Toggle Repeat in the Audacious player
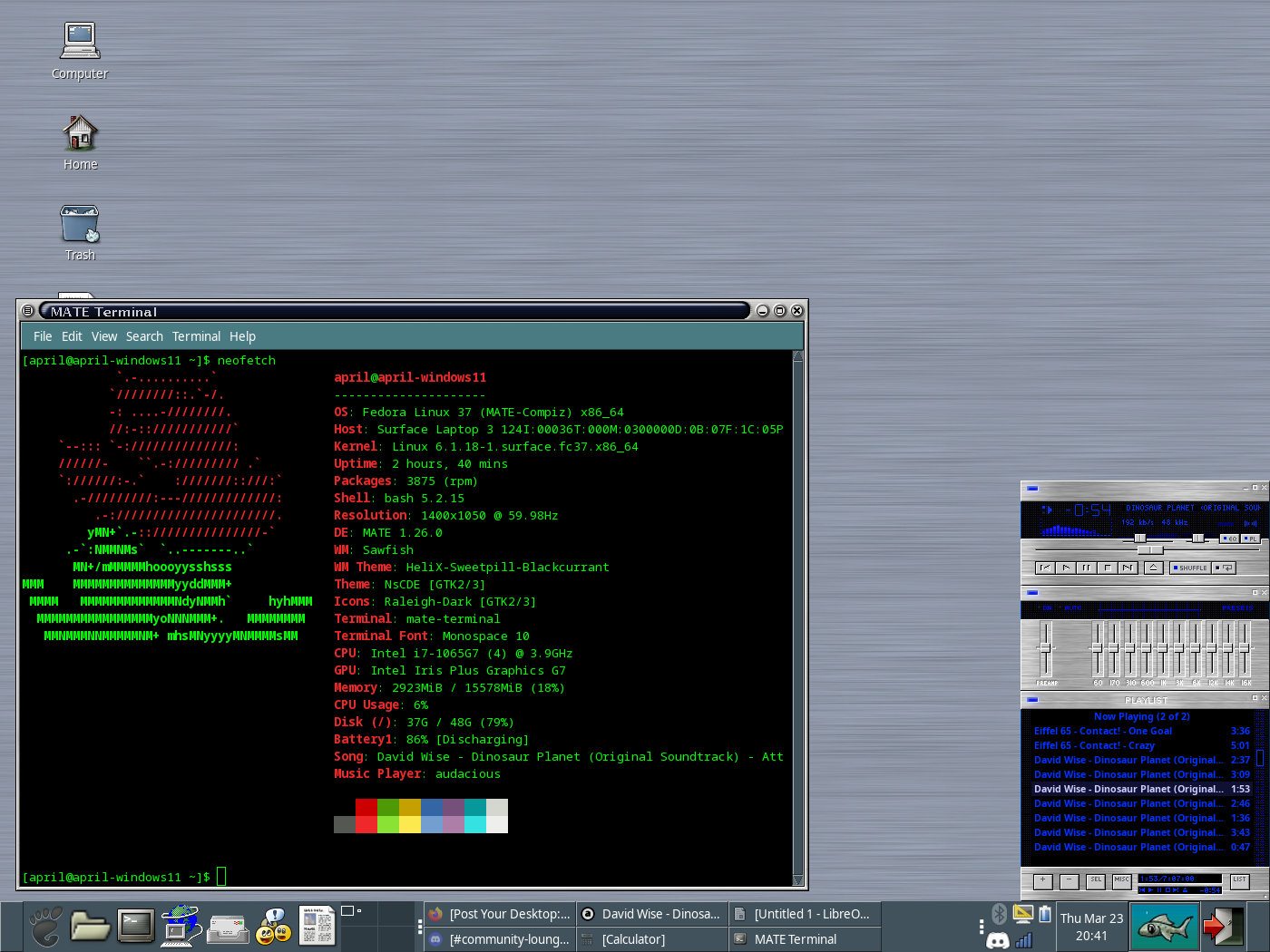1270x952 pixels. (1224, 568)
